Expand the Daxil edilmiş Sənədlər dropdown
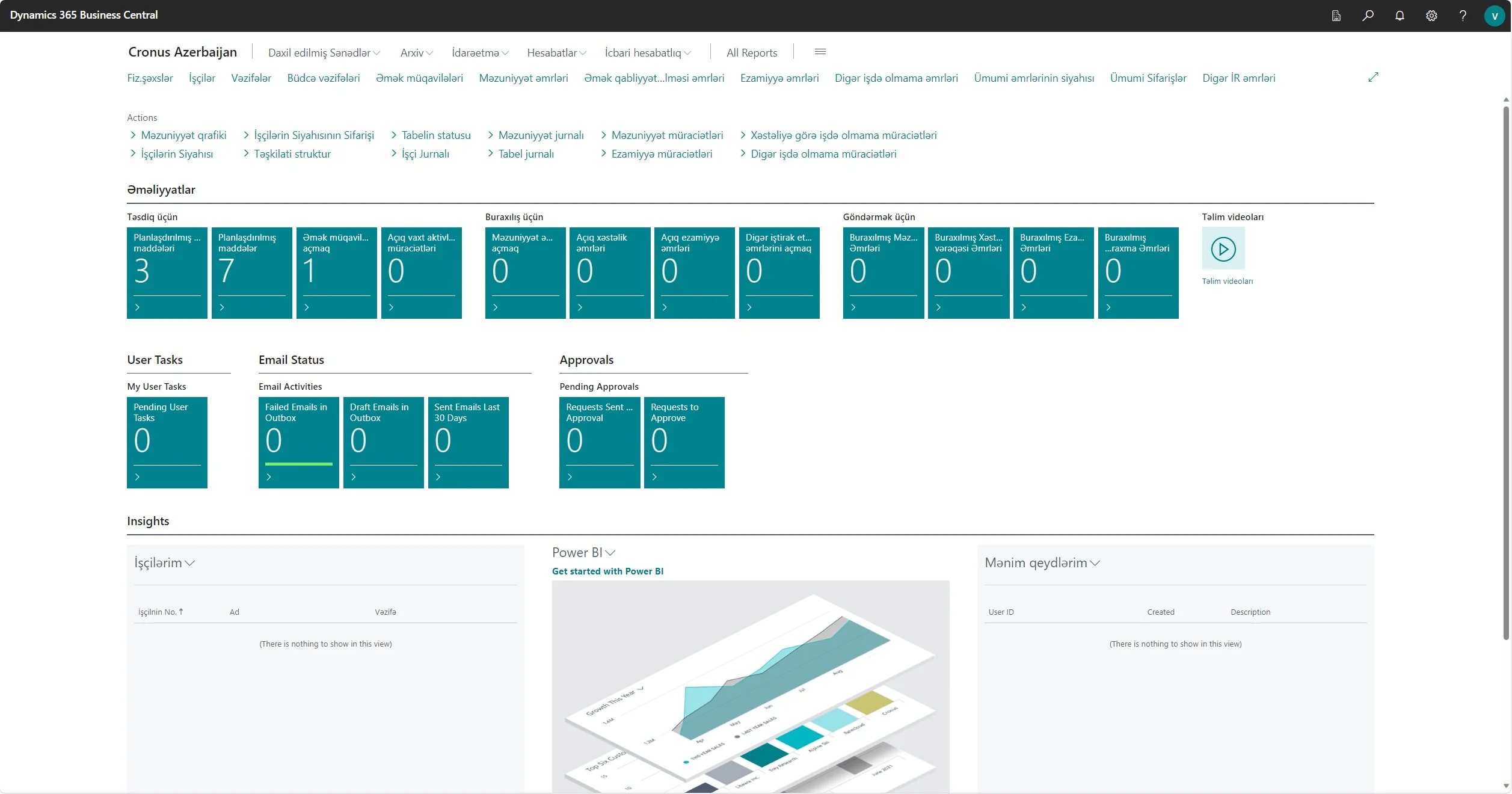 pyautogui.click(x=324, y=53)
